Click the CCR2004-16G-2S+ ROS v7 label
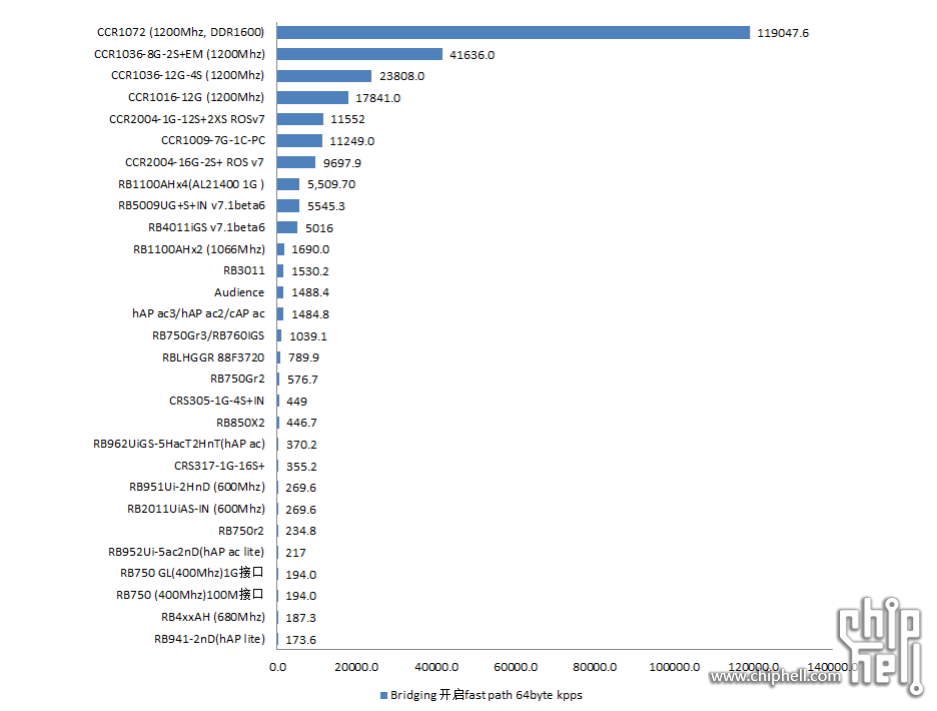 194,163
